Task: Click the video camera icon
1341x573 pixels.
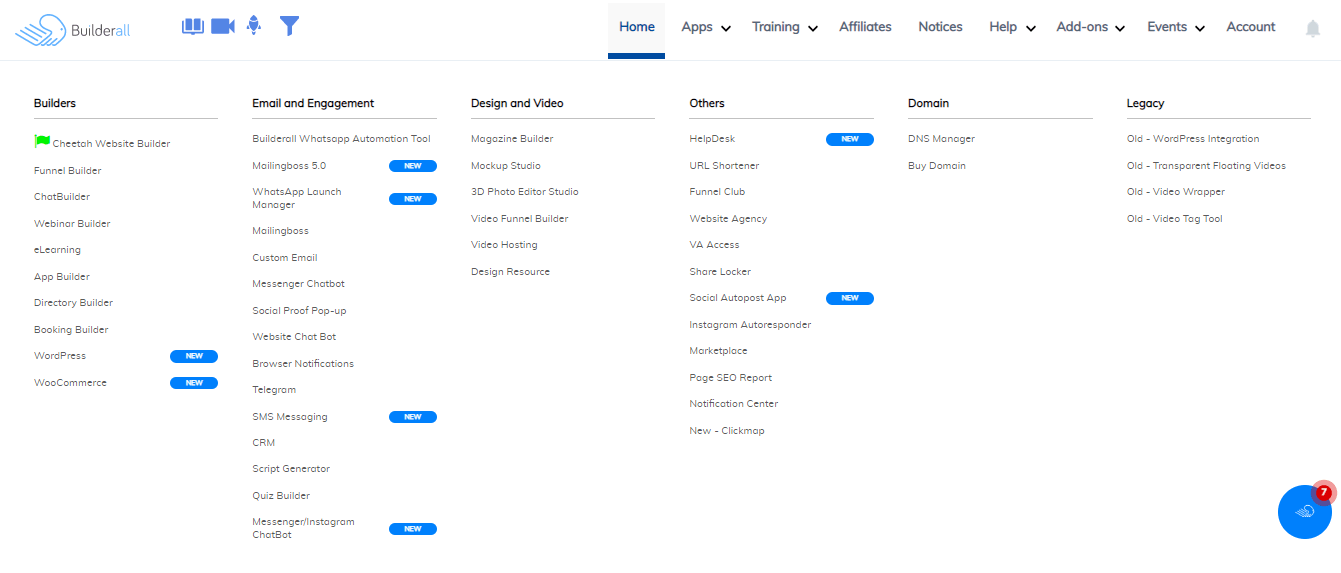Action: pos(222,26)
